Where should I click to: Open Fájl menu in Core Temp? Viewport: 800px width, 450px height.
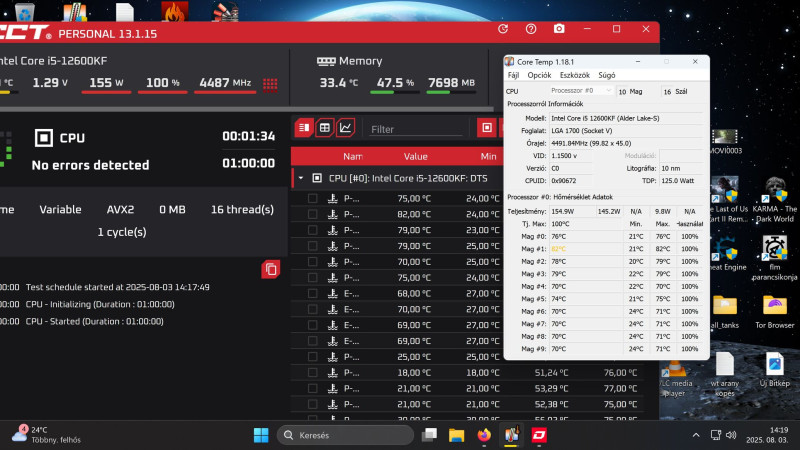tap(513, 75)
